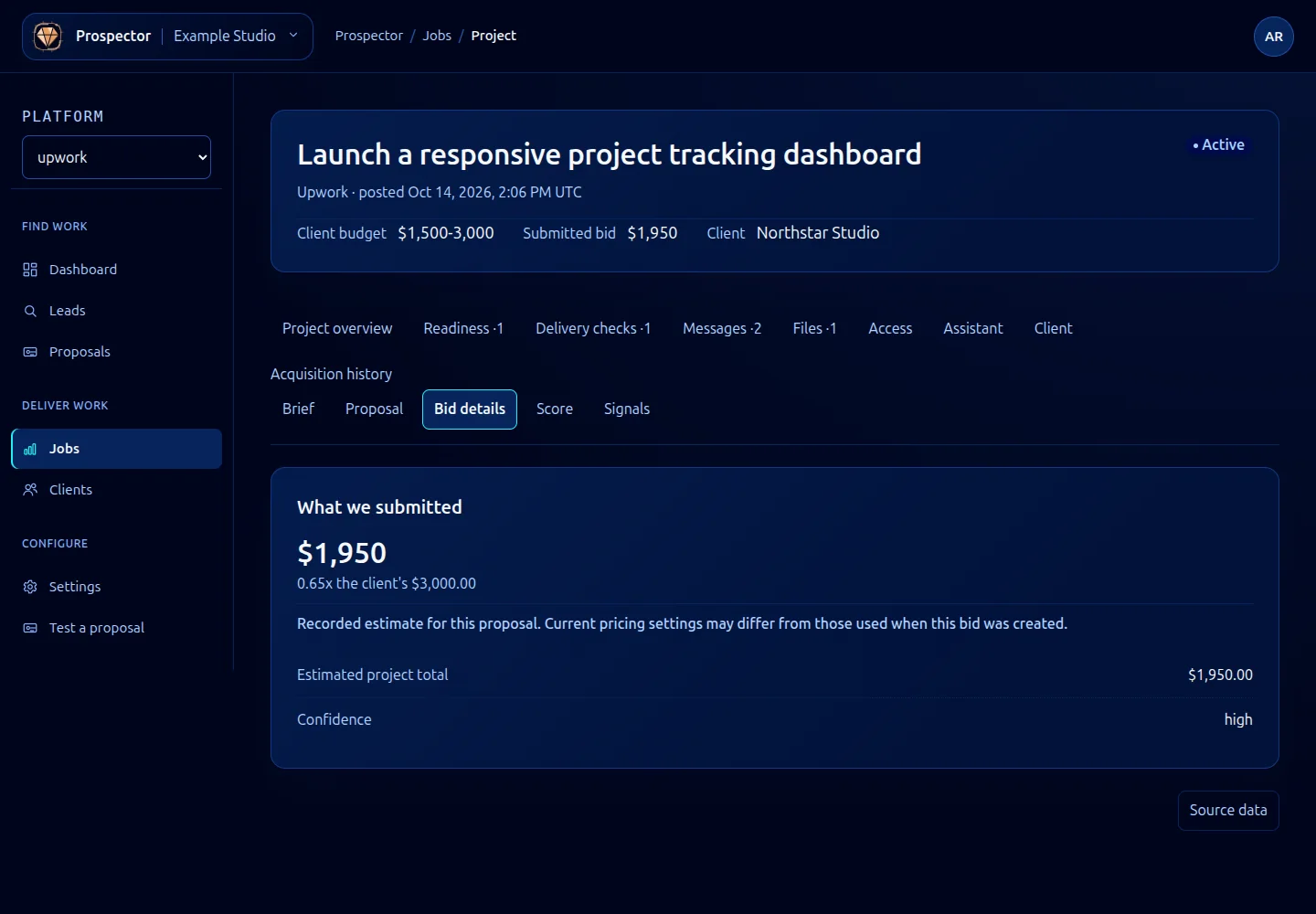Switch to the Access tab

pyautogui.click(x=890, y=328)
